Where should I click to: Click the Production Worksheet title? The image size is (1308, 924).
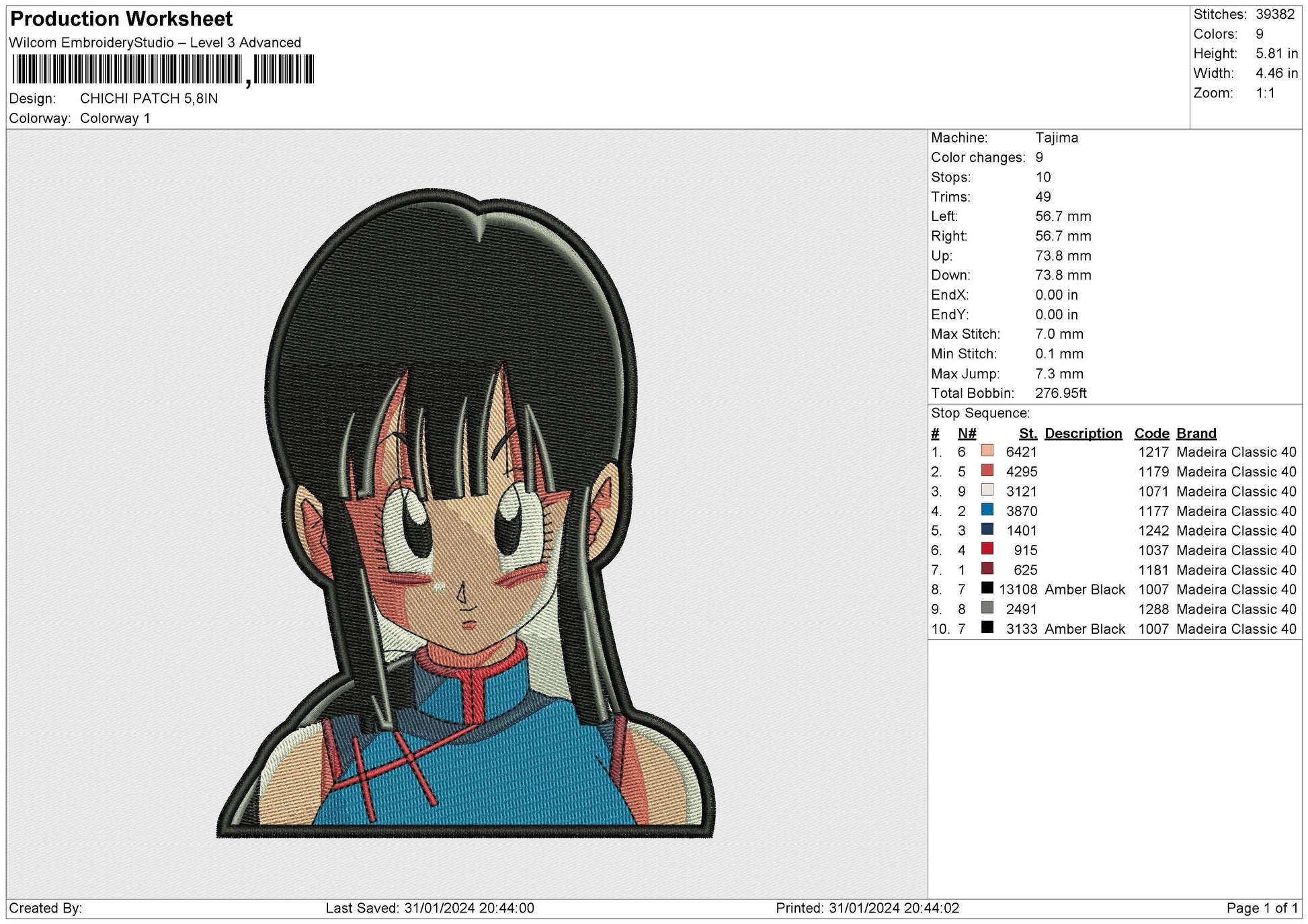pyautogui.click(x=122, y=19)
